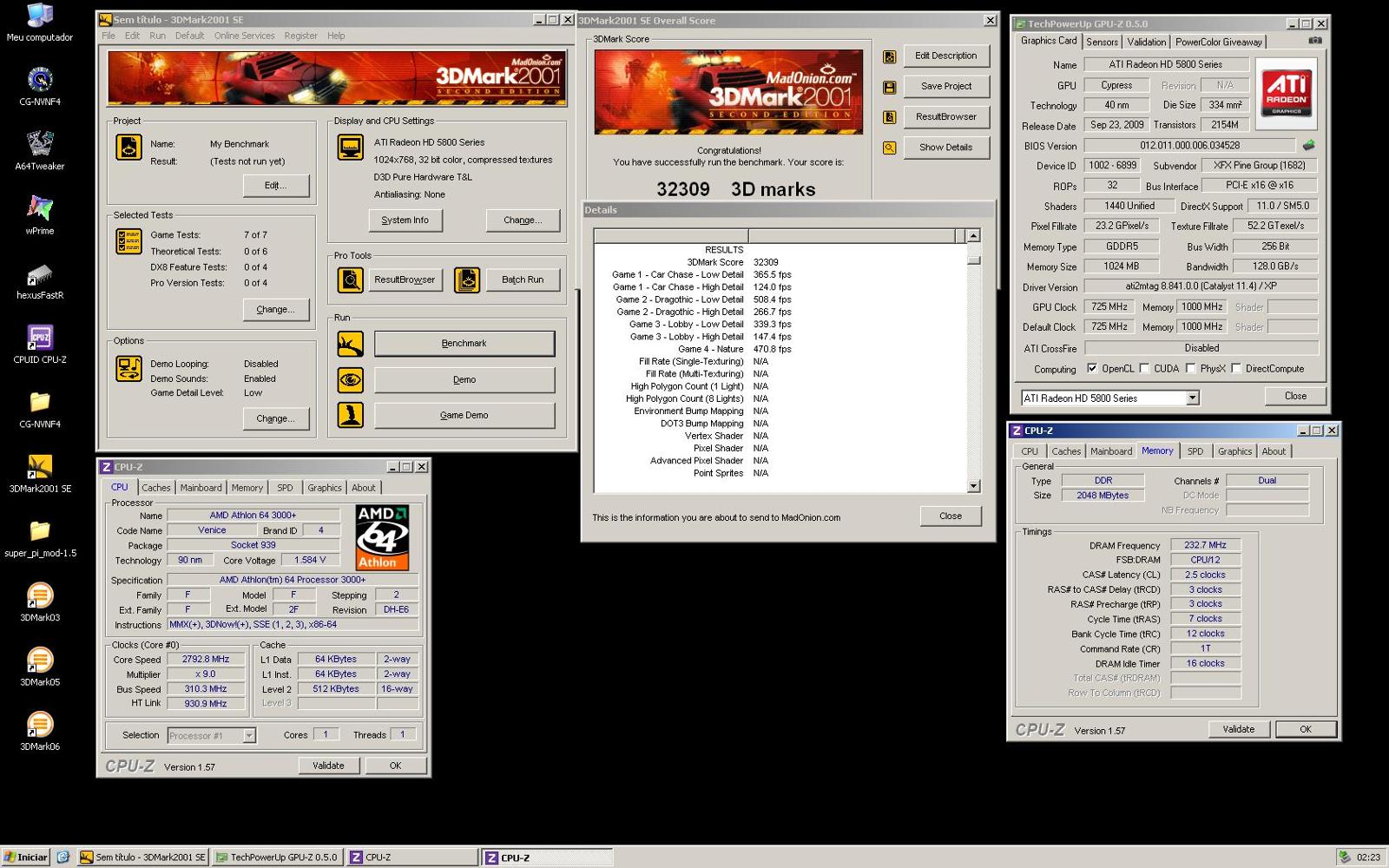Click the GPU-Z screenshot camera icon
The image size is (1389, 868).
(x=1315, y=40)
